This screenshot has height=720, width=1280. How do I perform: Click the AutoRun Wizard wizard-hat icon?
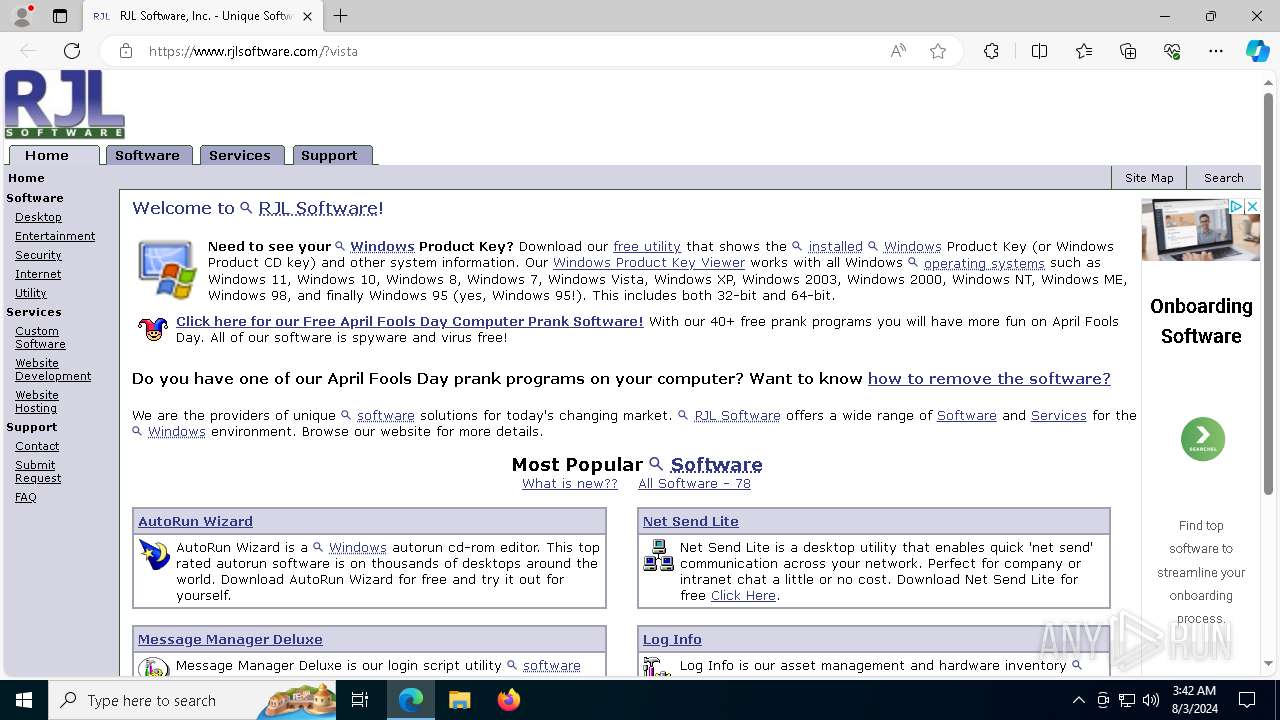pos(154,555)
